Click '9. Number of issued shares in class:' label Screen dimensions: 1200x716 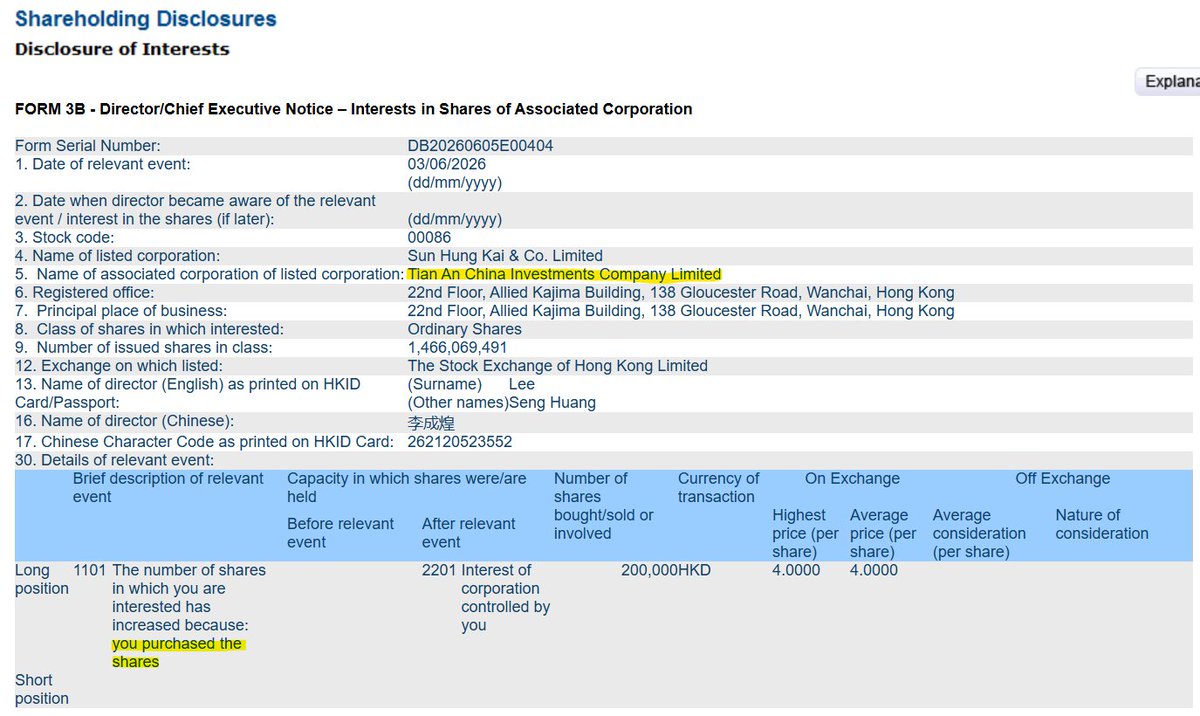click(144, 348)
